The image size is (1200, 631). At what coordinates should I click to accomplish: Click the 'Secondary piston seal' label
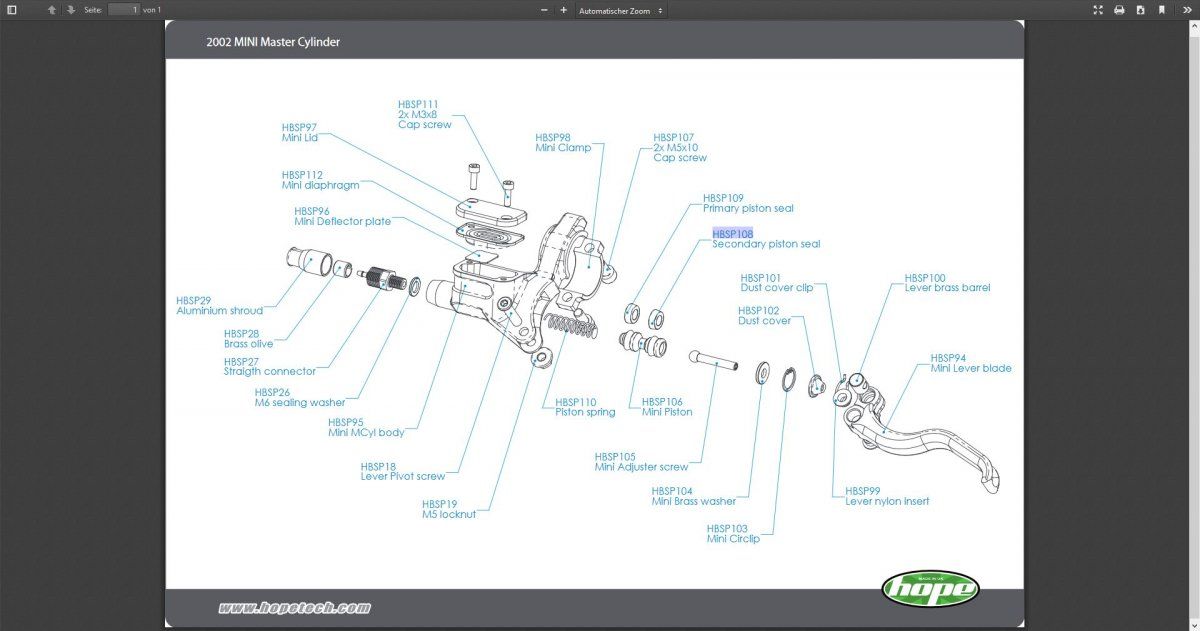point(766,244)
